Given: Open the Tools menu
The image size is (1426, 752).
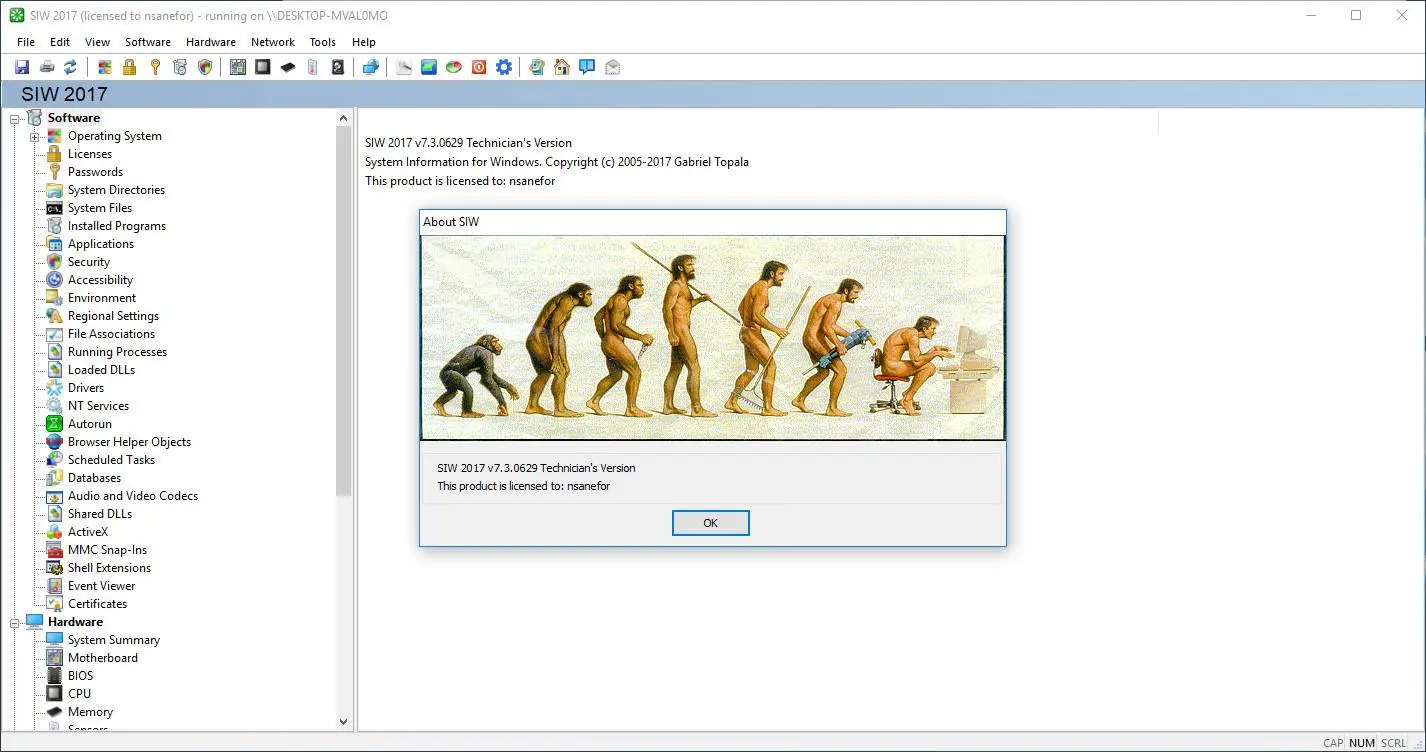Looking at the screenshot, I should pyautogui.click(x=322, y=42).
